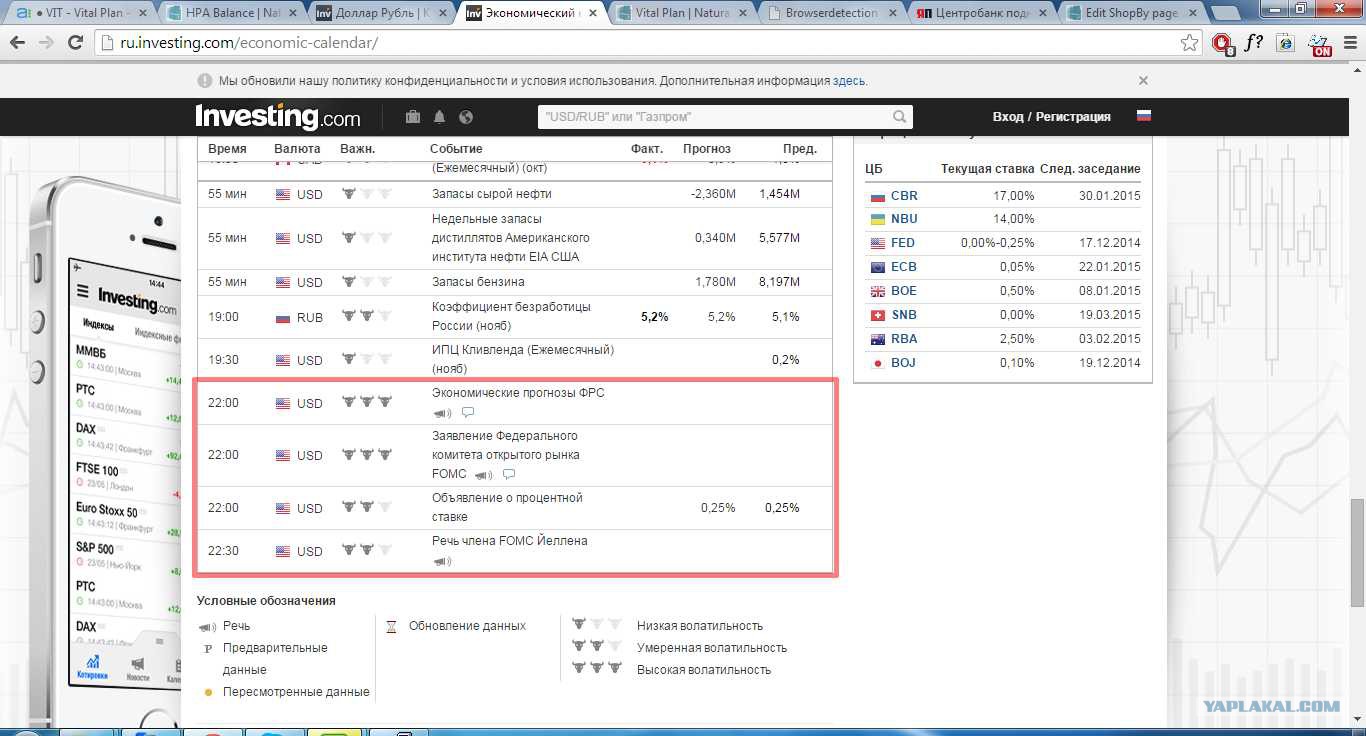The image size is (1366, 736).
Task: Click the Russian flag language selector
Action: point(1144,116)
